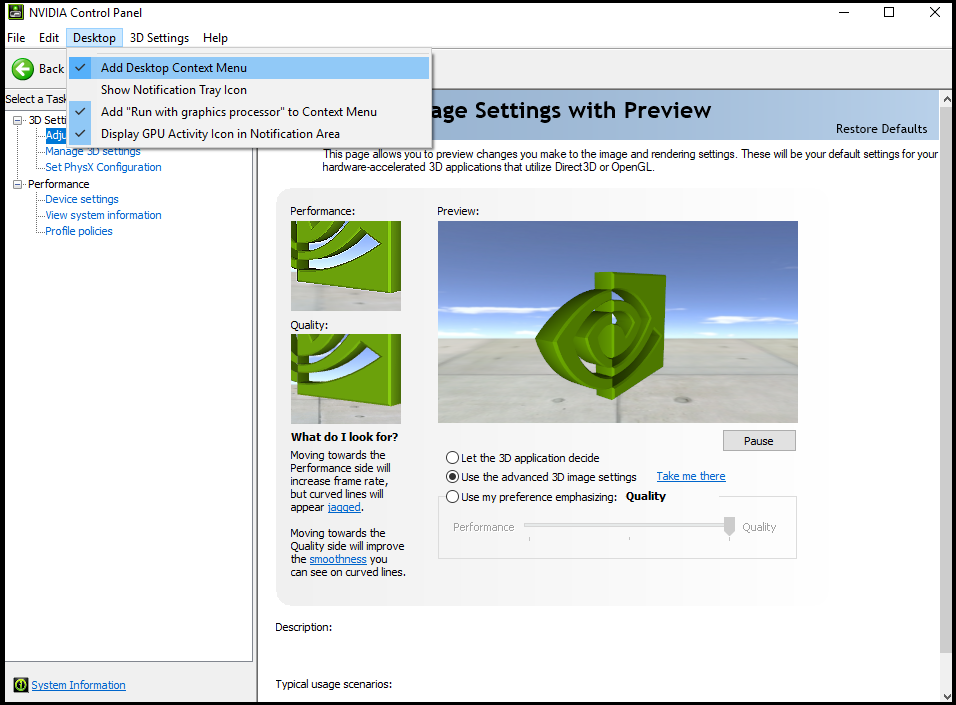Click Restore Defaults in the header
This screenshot has height=705, width=956.
pyautogui.click(x=881, y=129)
